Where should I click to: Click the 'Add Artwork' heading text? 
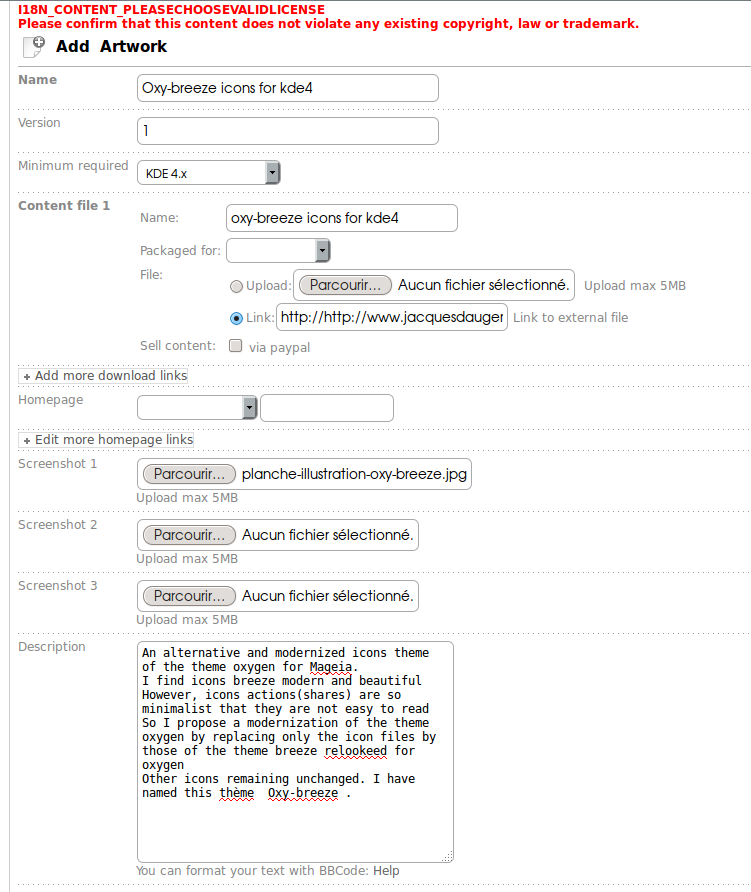point(112,46)
